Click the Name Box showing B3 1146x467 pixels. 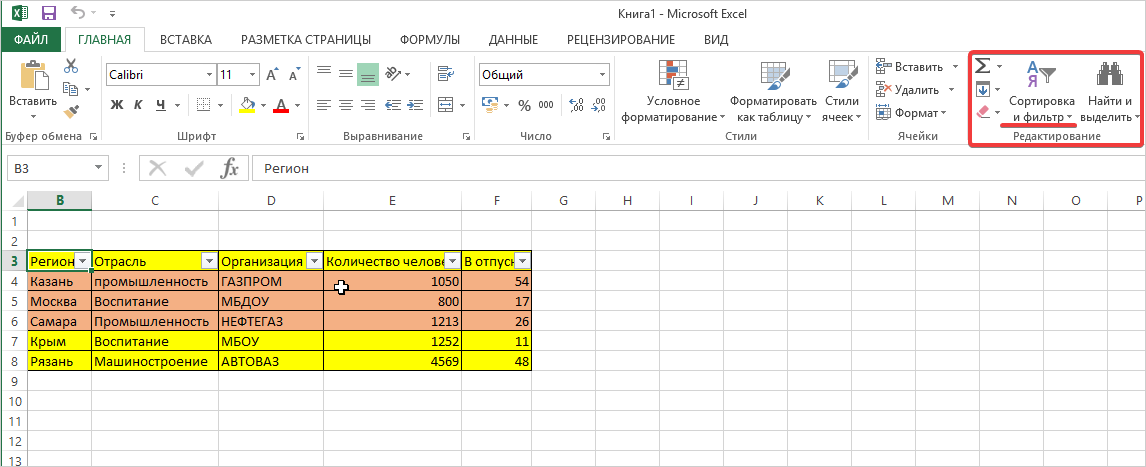[x=48, y=169]
